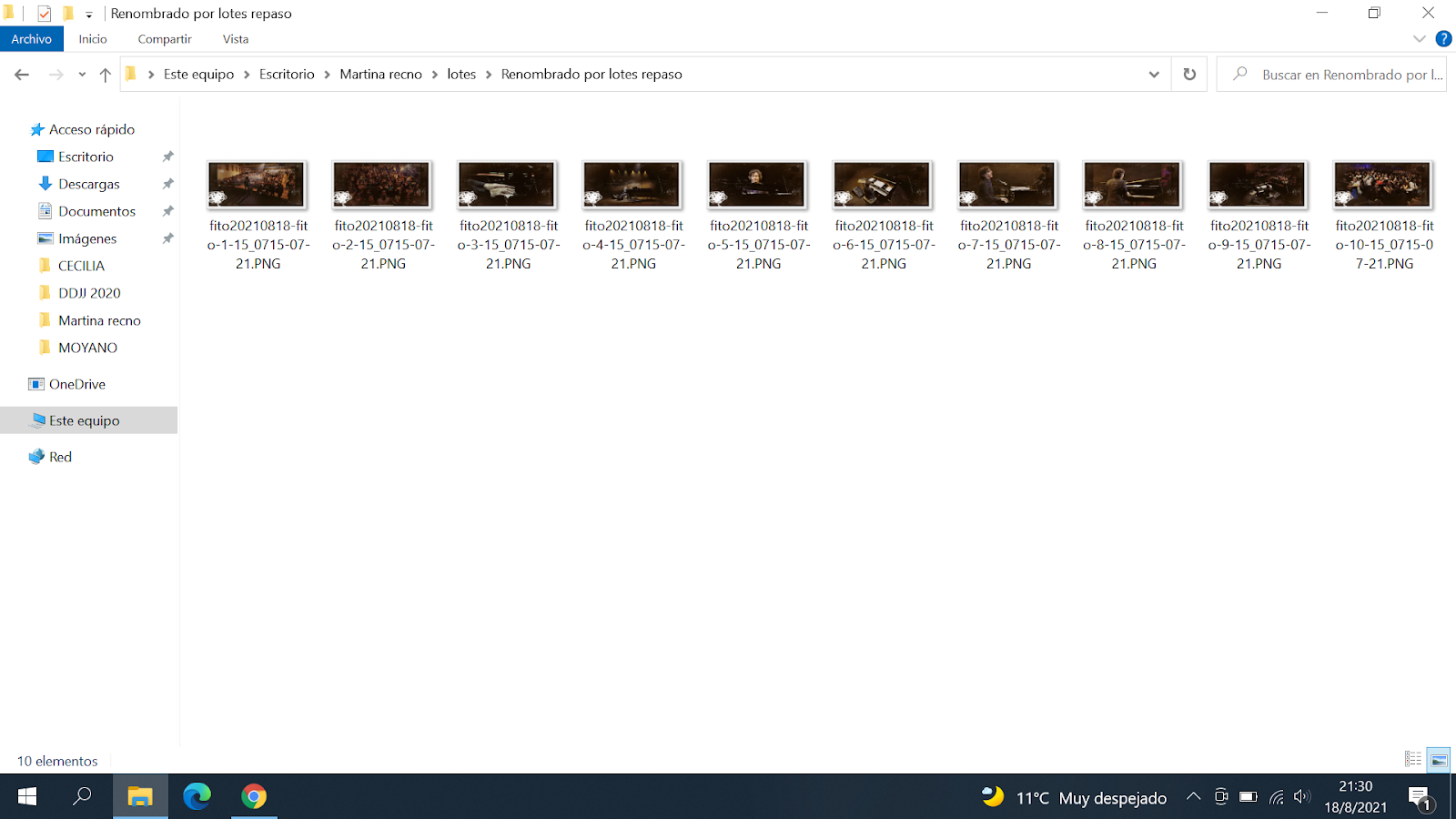Click the Back navigation arrow
The height and width of the screenshot is (819, 1456).
point(22,75)
